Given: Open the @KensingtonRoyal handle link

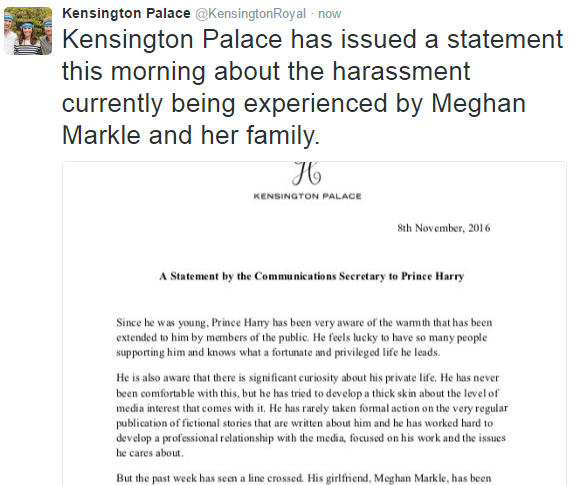Looking at the screenshot, I should (250, 14).
